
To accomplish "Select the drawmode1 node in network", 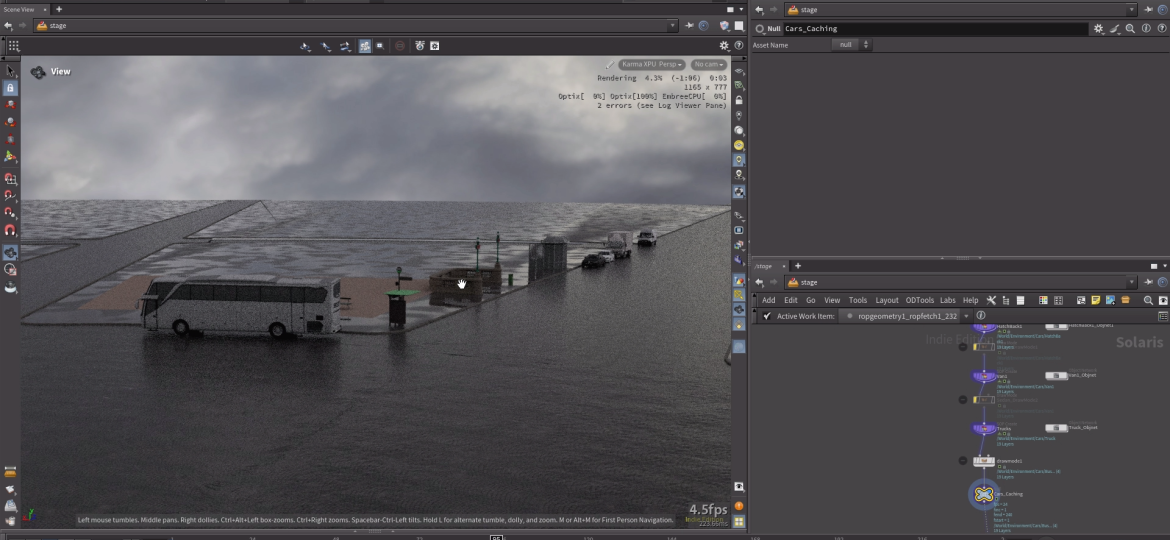I will [984, 461].
